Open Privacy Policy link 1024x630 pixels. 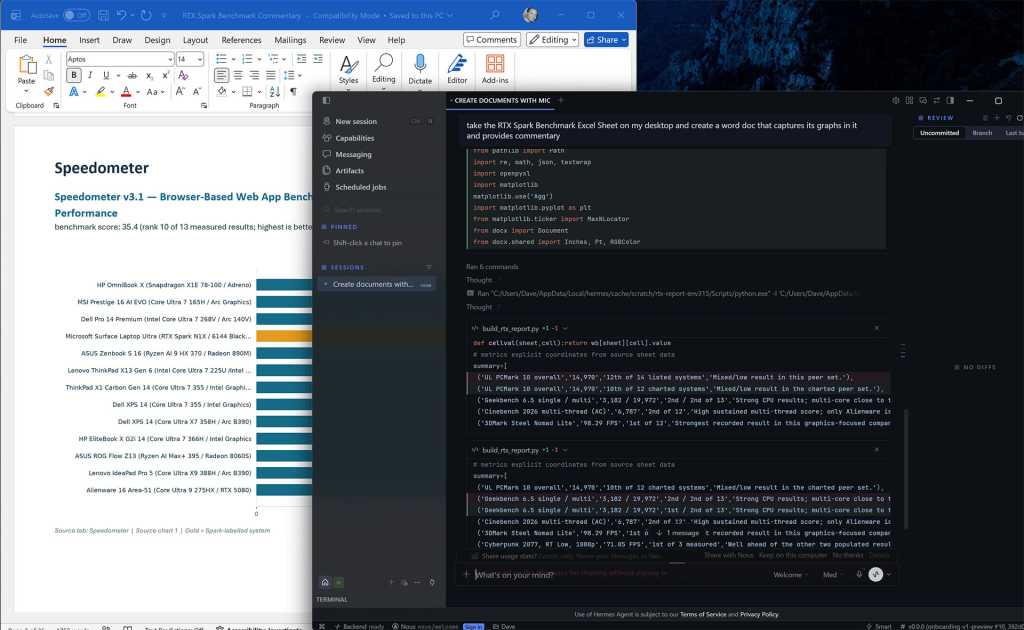coord(759,614)
